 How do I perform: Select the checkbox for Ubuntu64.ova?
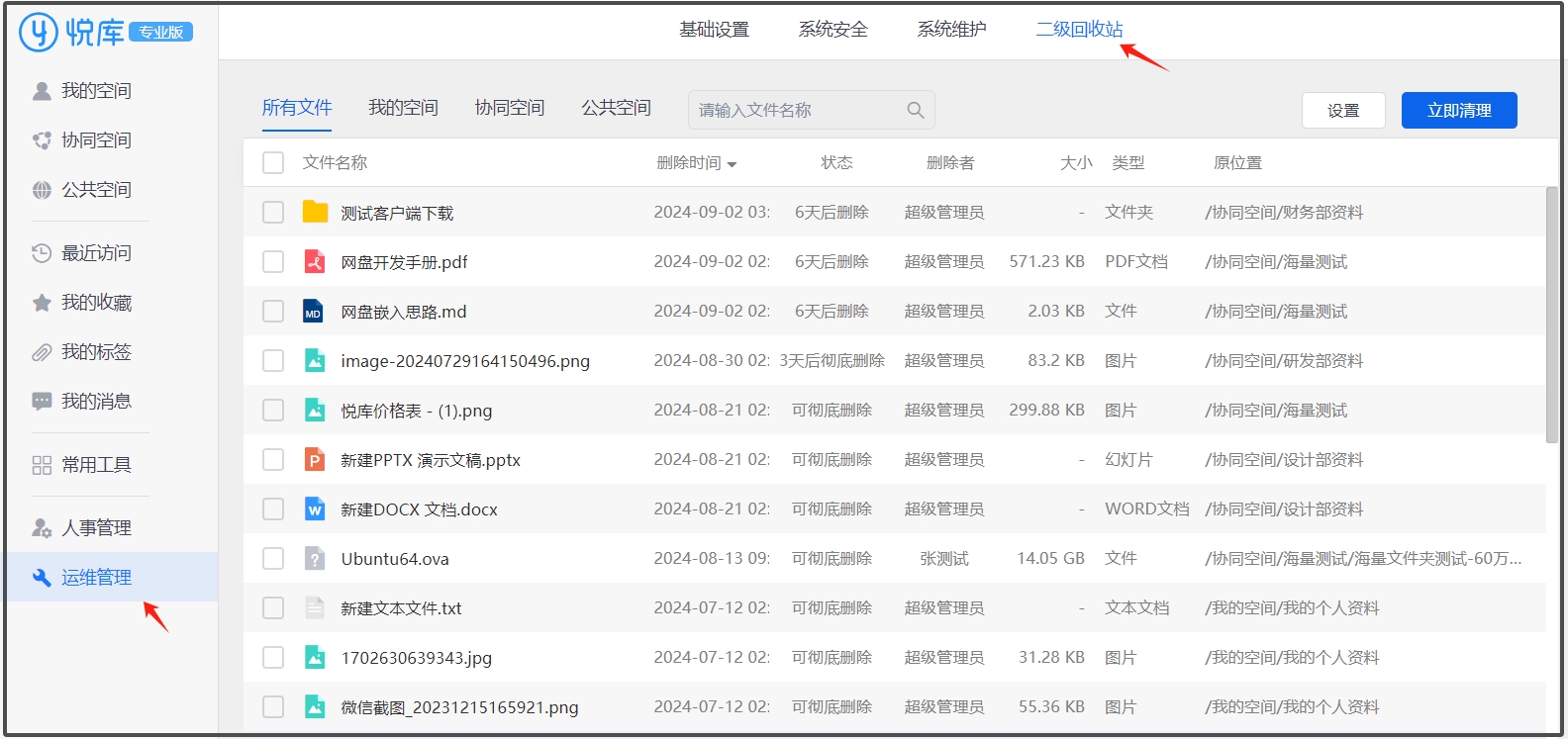(x=273, y=559)
